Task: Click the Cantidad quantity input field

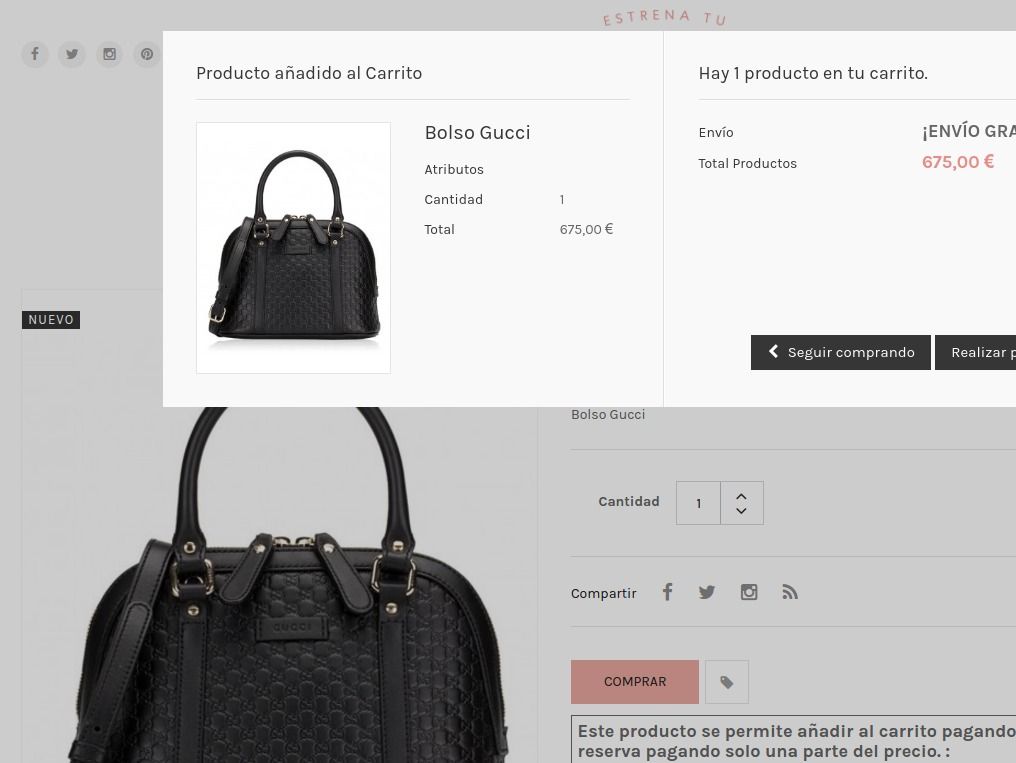Action: click(698, 503)
